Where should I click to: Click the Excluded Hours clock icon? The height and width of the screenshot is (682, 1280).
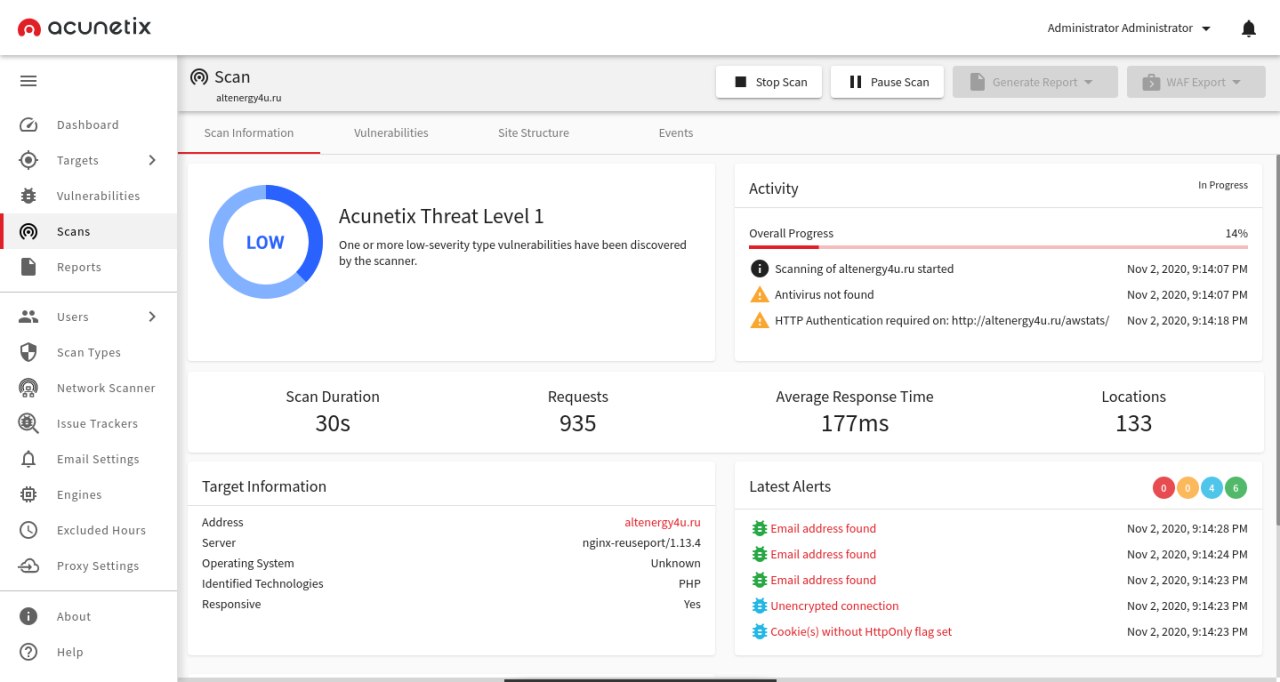tap(28, 530)
